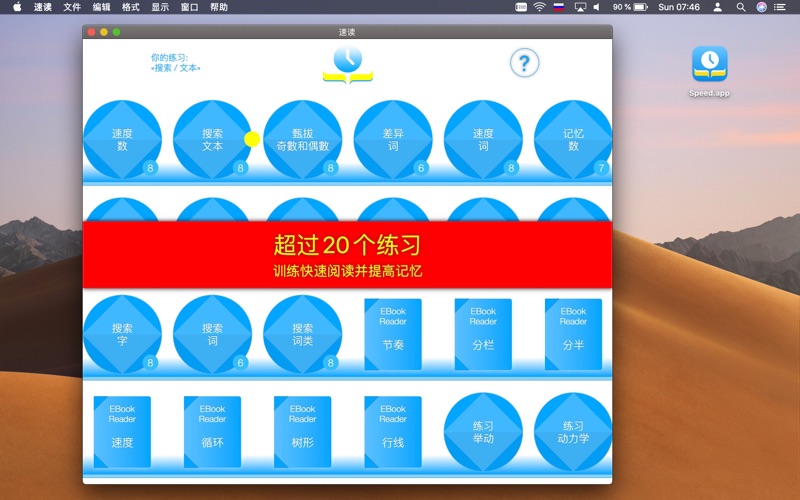Click level badge 6 on 差异 词

tap(421, 168)
